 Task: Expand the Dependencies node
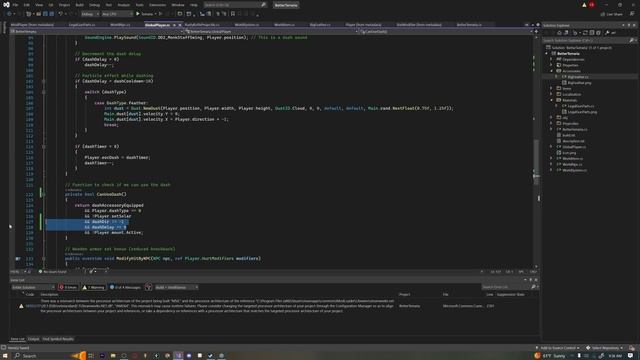coord(551,59)
